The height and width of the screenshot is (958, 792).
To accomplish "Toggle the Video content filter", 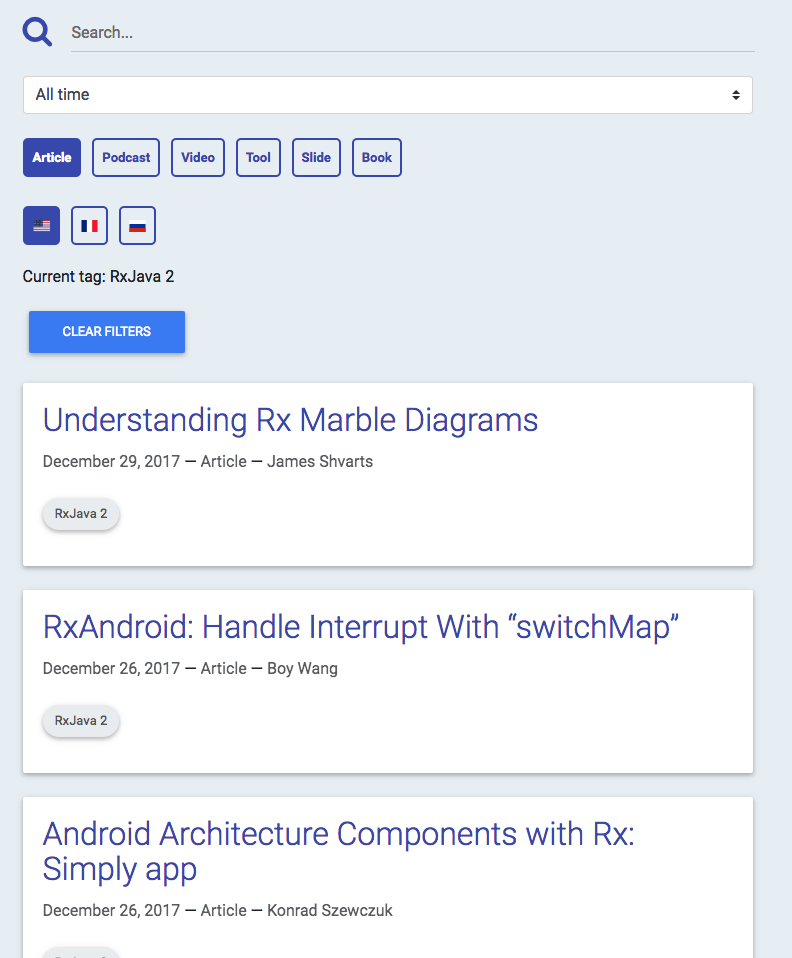I will pos(197,157).
